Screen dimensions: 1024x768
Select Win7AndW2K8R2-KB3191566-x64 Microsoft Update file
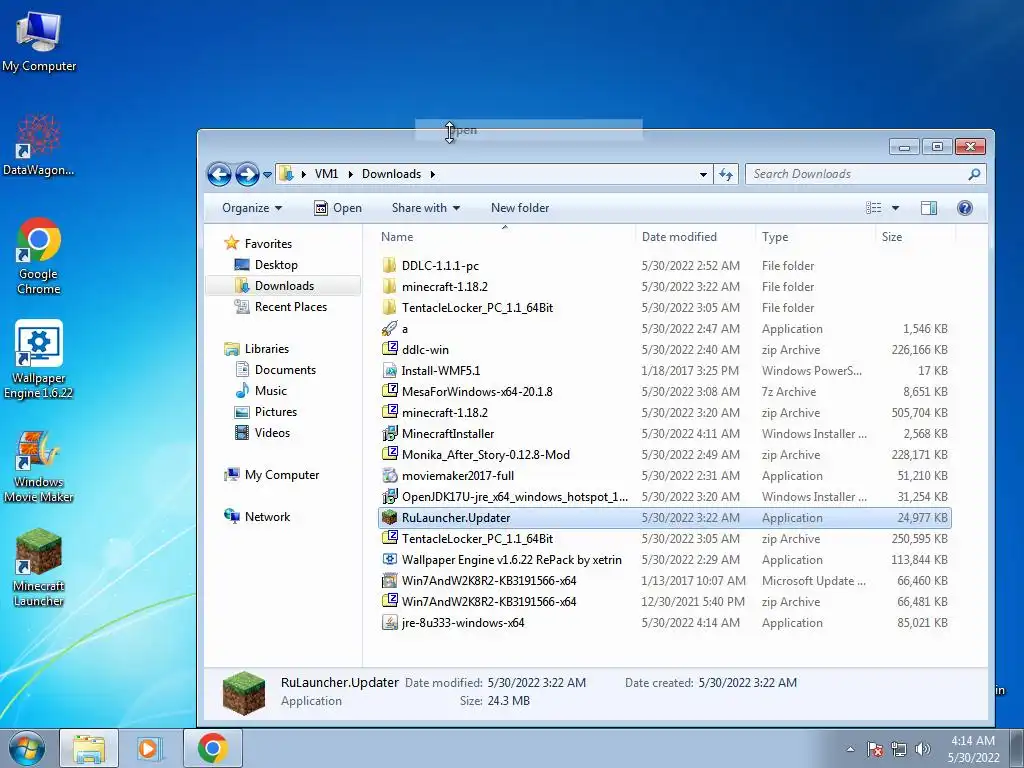664,581
